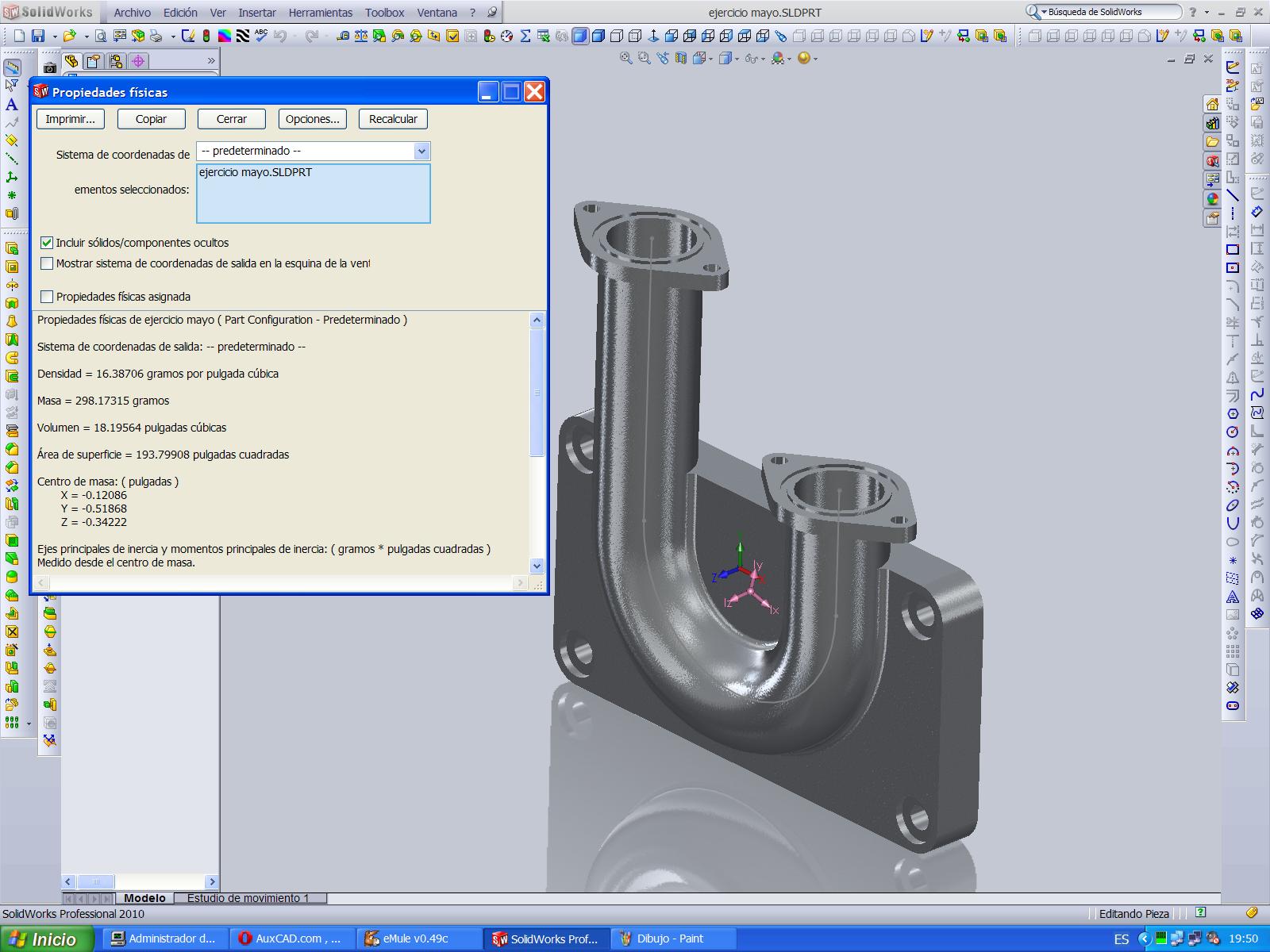The height and width of the screenshot is (952, 1270).
Task: Click the Mass Properties scale icon
Action: 361,36
